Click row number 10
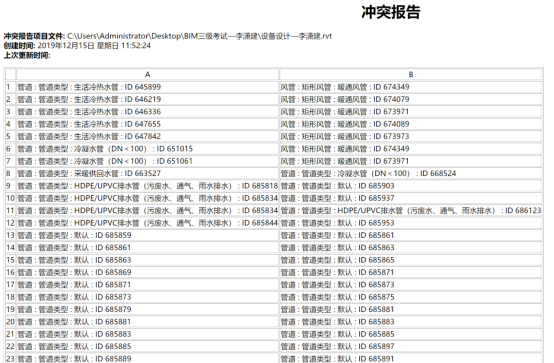 tap(10, 198)
